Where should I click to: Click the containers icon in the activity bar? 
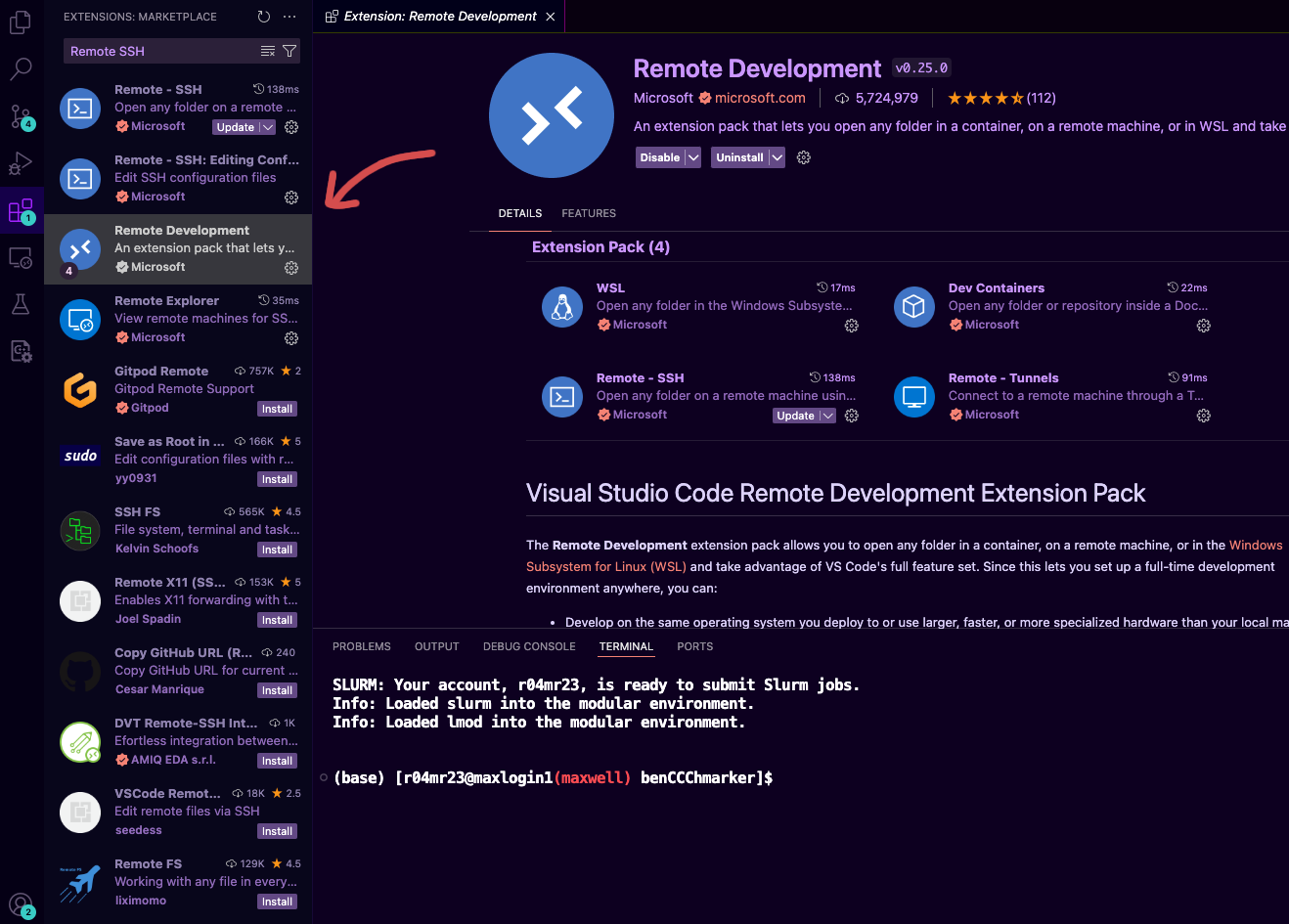[x=21, y=351]
